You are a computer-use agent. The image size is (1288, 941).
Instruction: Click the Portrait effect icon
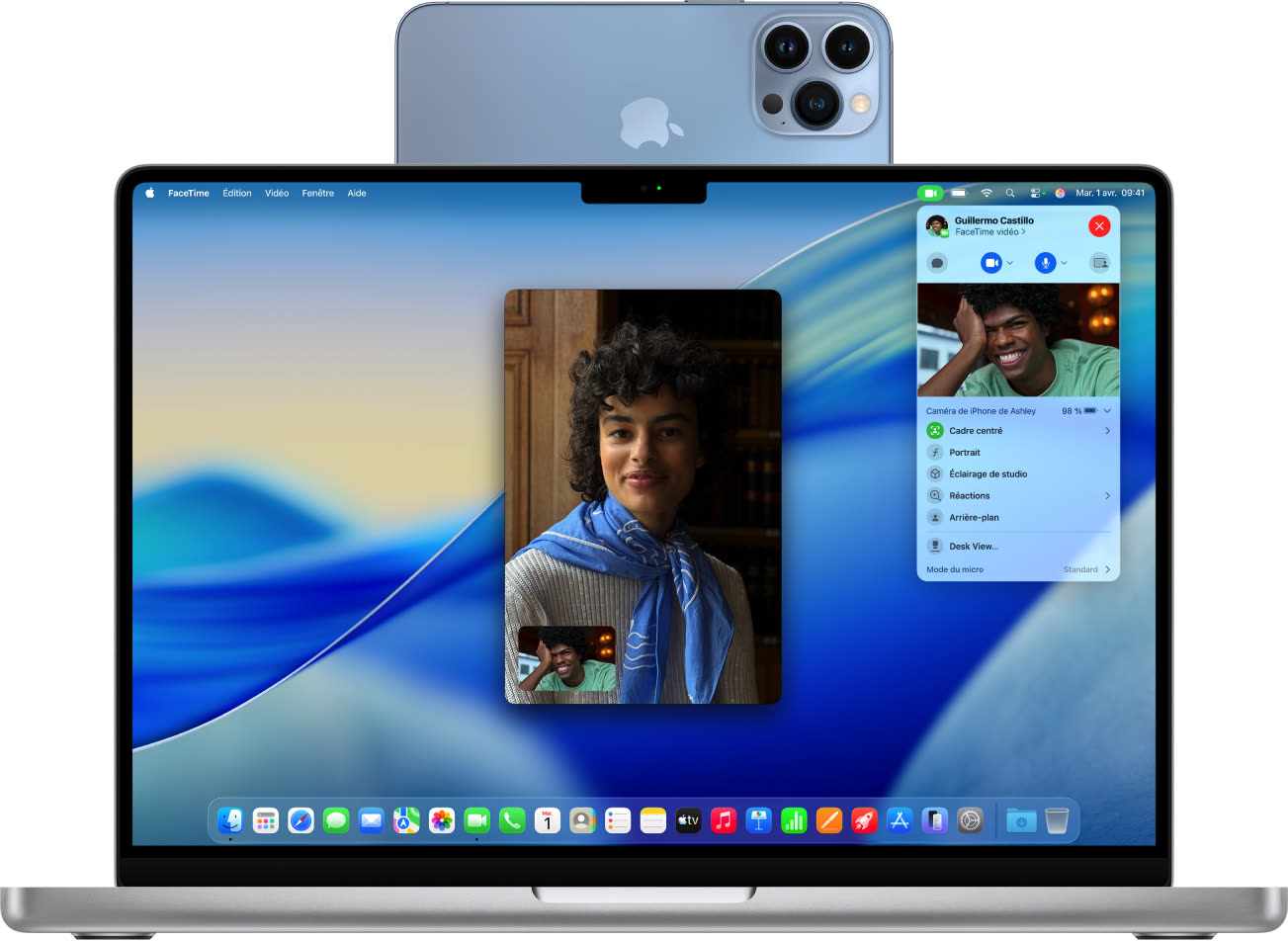click(934, 452)
